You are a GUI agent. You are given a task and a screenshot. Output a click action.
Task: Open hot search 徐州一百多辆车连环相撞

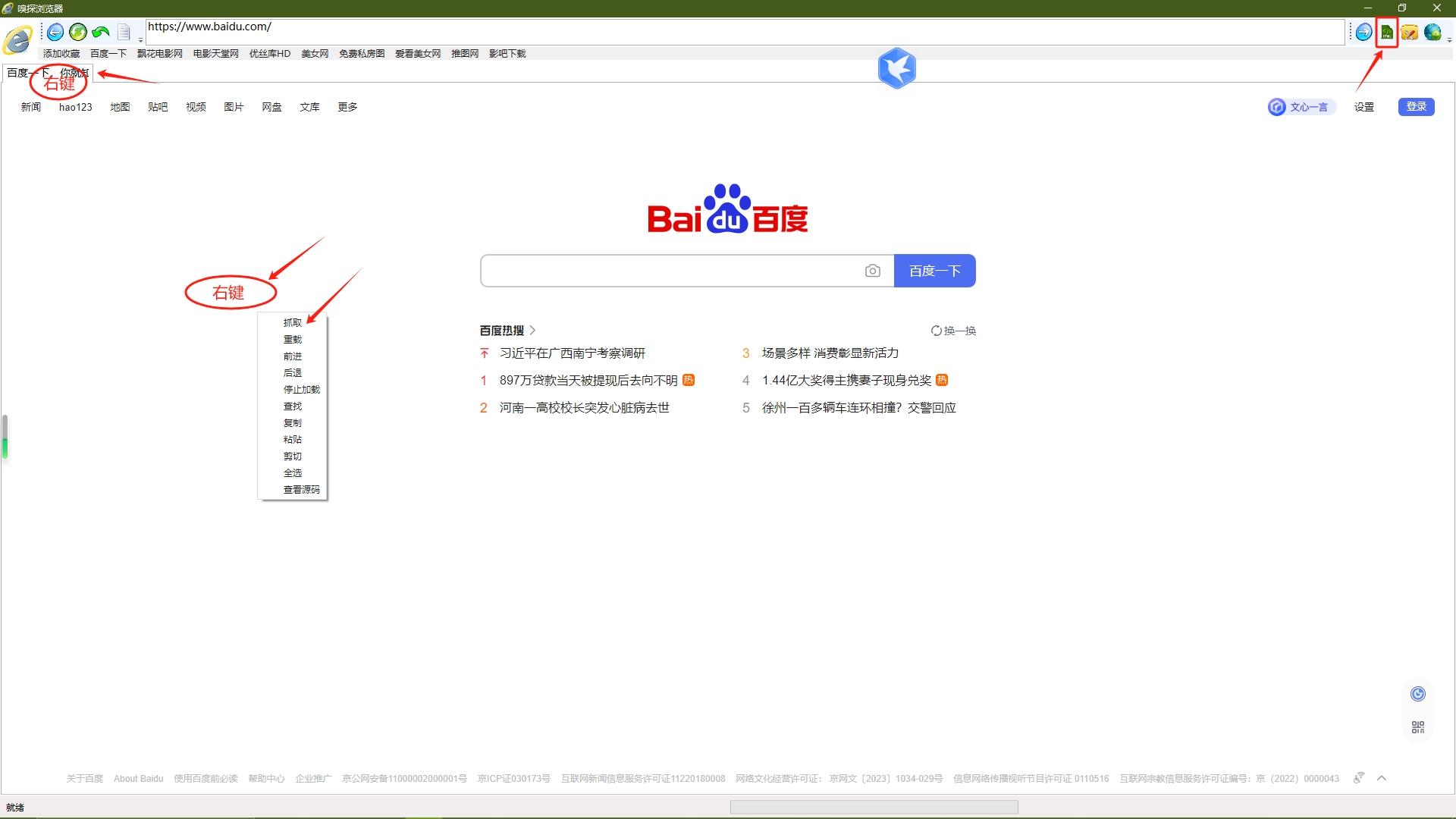coord(859,408)
